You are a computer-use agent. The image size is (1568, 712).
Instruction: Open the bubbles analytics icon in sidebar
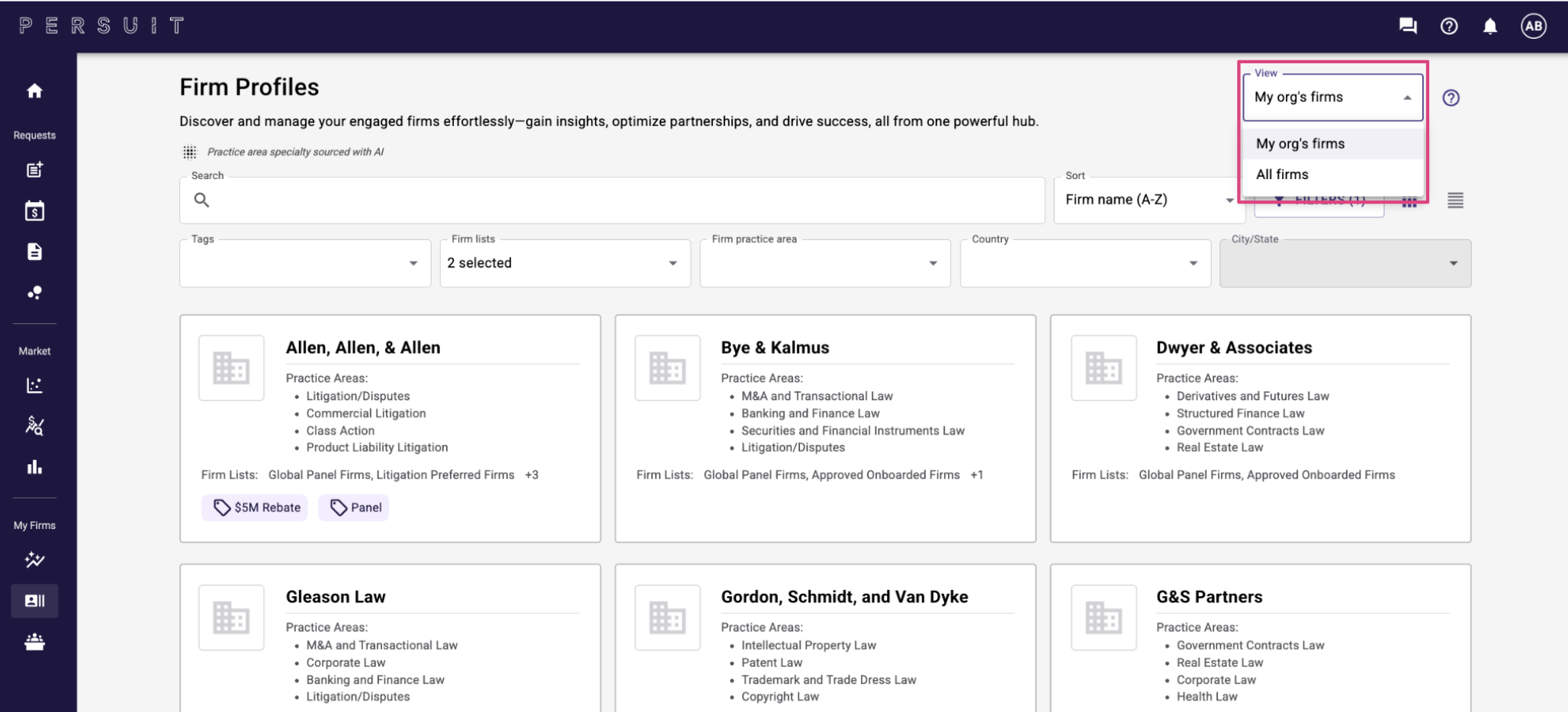click(34, 293)
